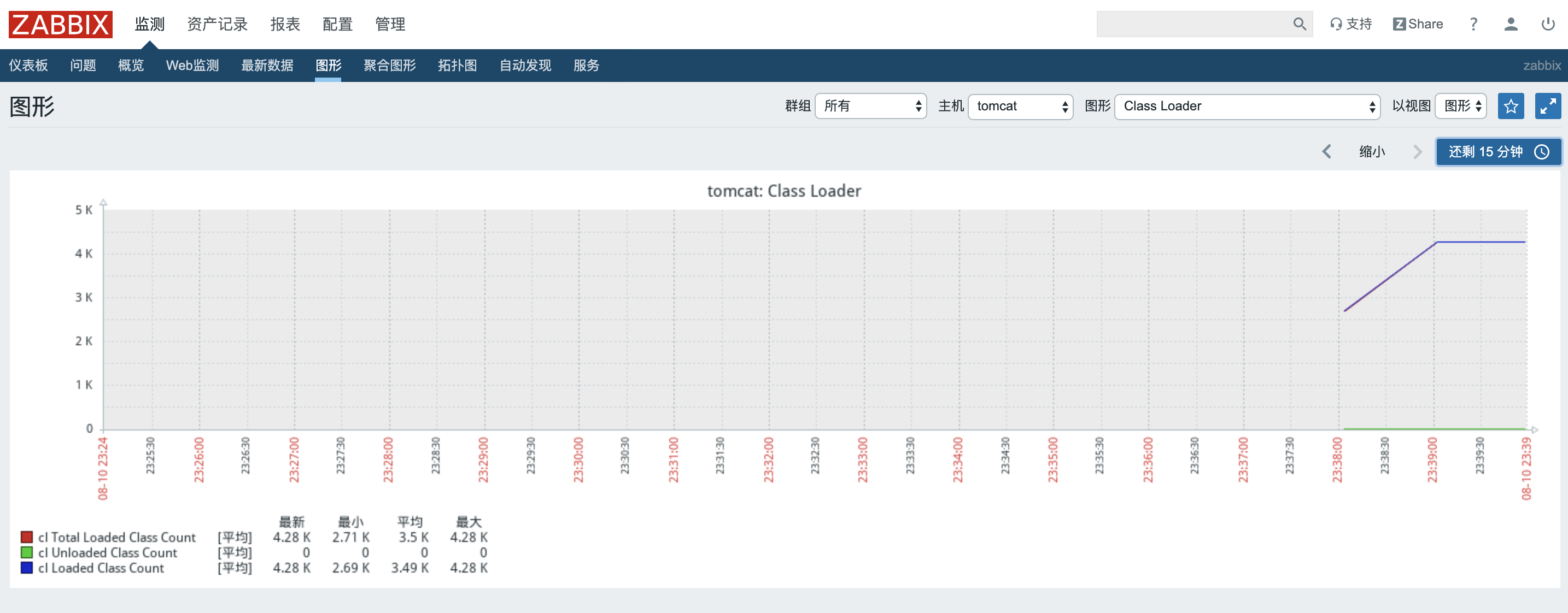Click the 5 K y-axis label
Image resolution: width=1568 pixels, height=613 pixels.
84,210
